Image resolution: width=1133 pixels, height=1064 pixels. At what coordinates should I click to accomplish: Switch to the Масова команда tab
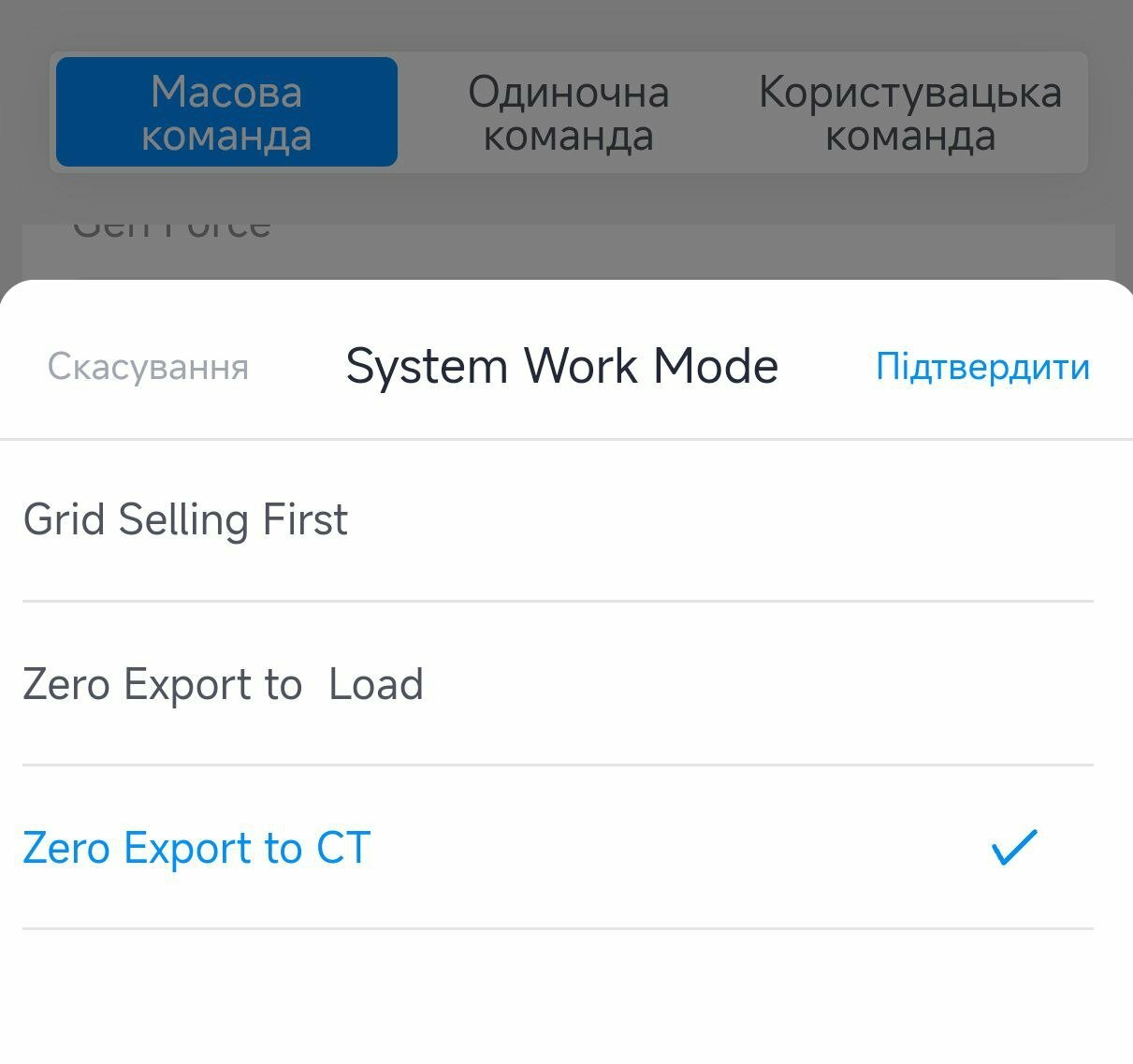coord(226,112)
